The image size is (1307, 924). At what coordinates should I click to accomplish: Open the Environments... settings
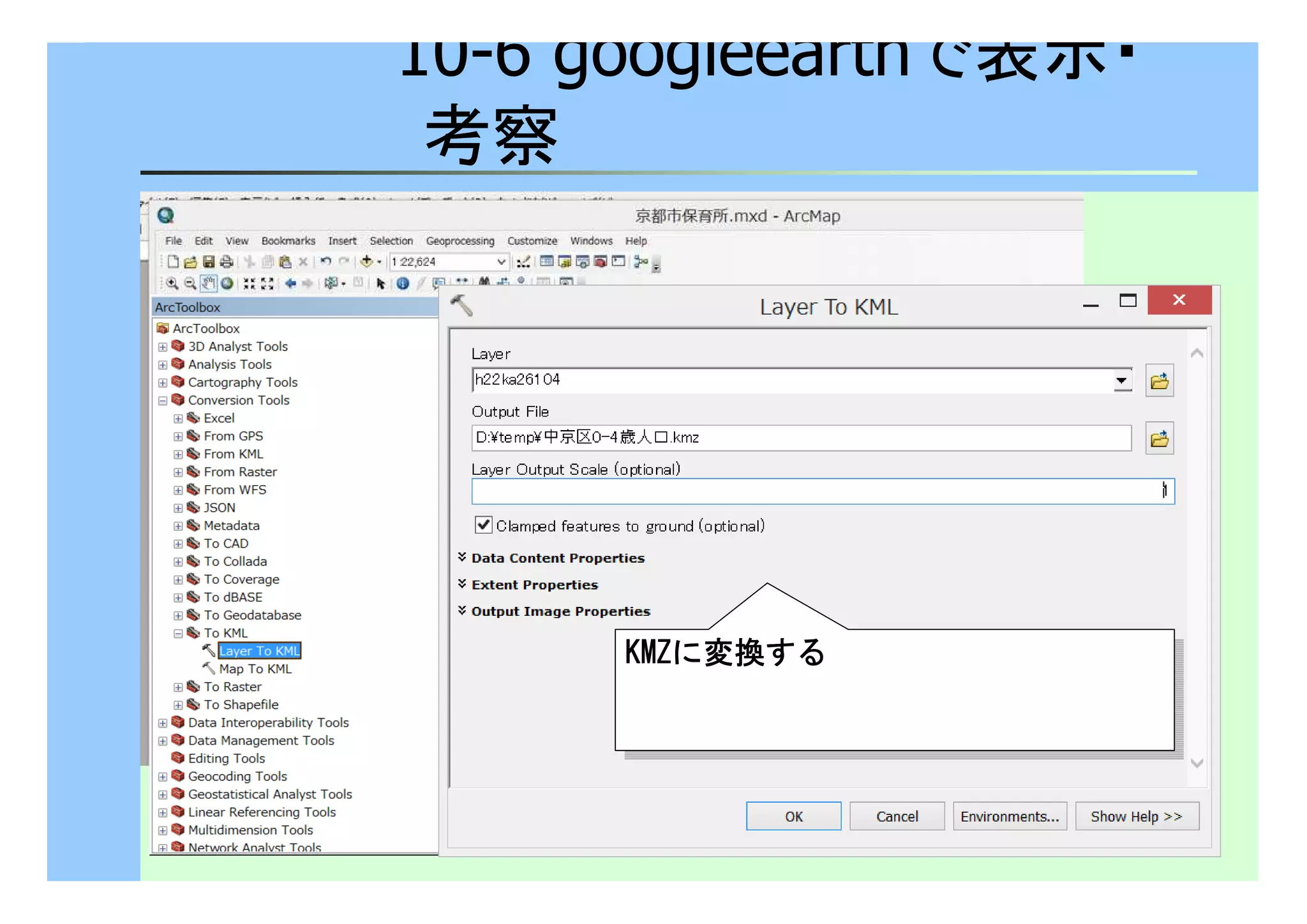pos(1010,816)
